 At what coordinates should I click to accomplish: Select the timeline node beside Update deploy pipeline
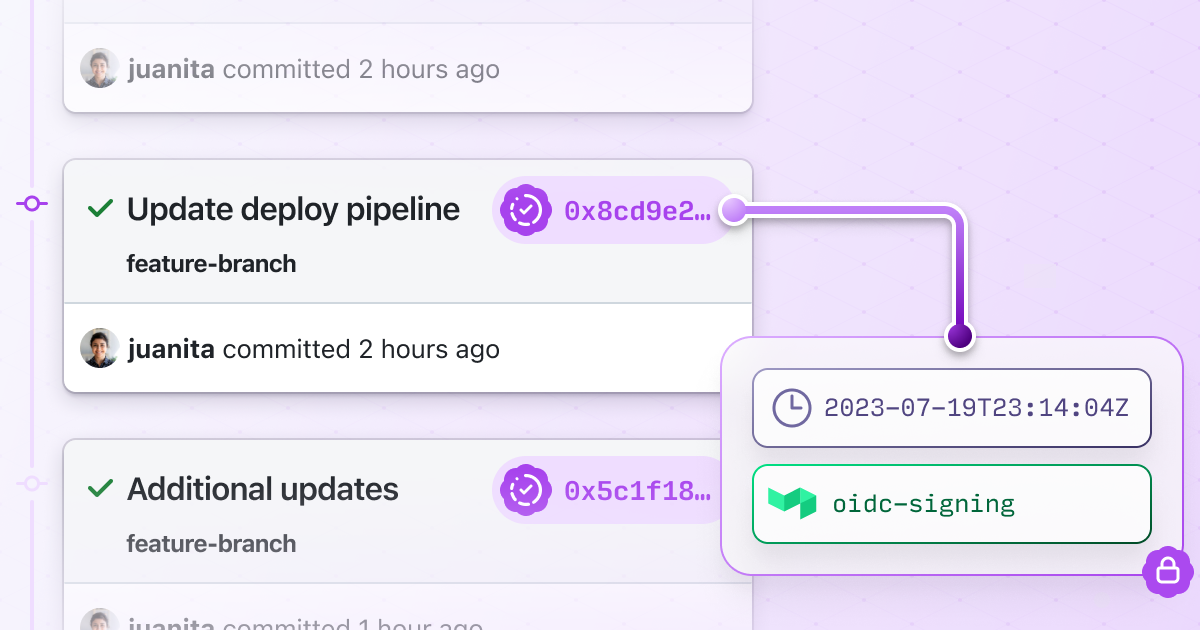tap(32, 204)
